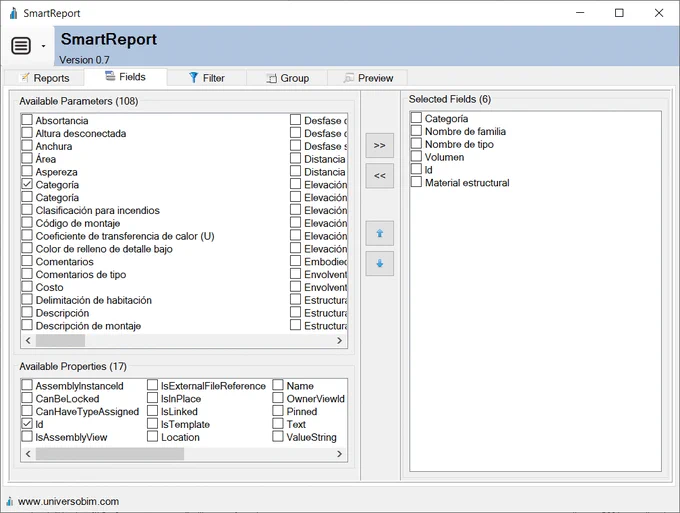
Task: Check the Comentarios parameter
Action: coord(27,261)
